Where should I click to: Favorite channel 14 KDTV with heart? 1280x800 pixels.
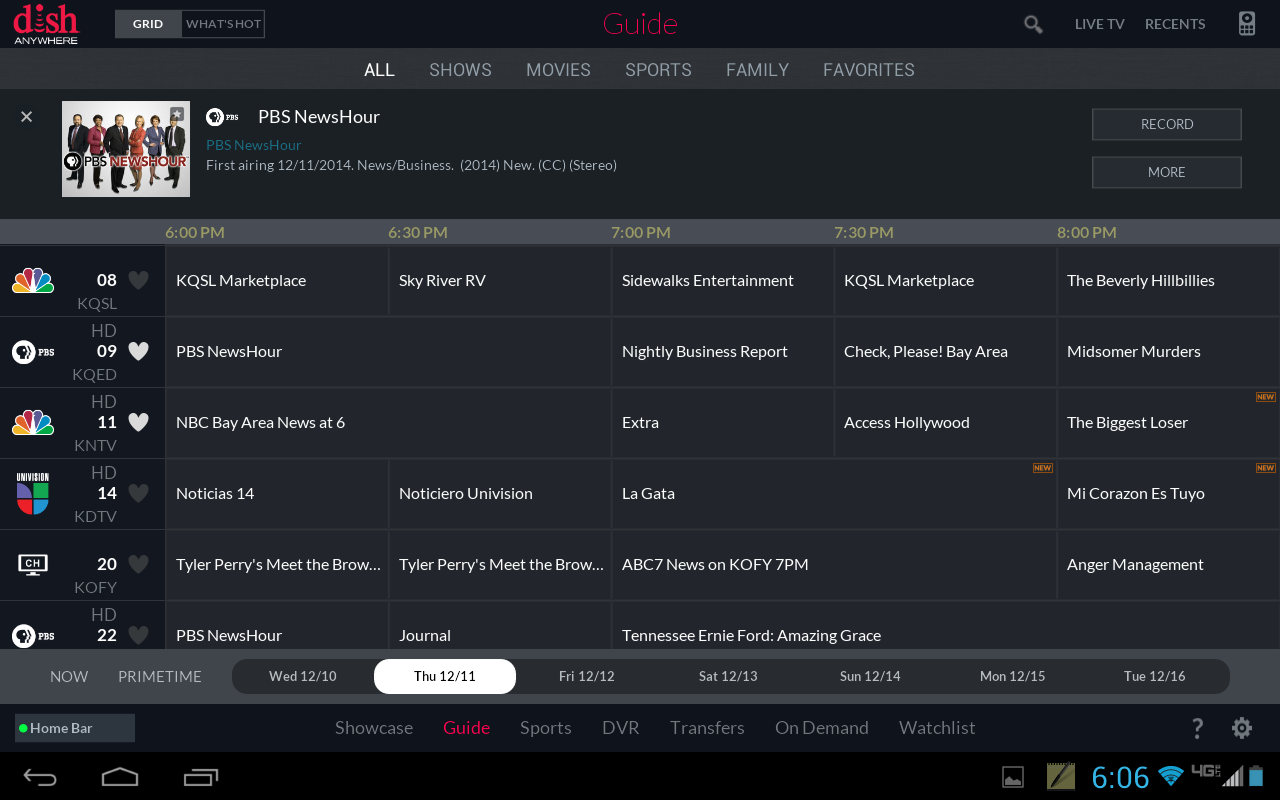(139, 494)
